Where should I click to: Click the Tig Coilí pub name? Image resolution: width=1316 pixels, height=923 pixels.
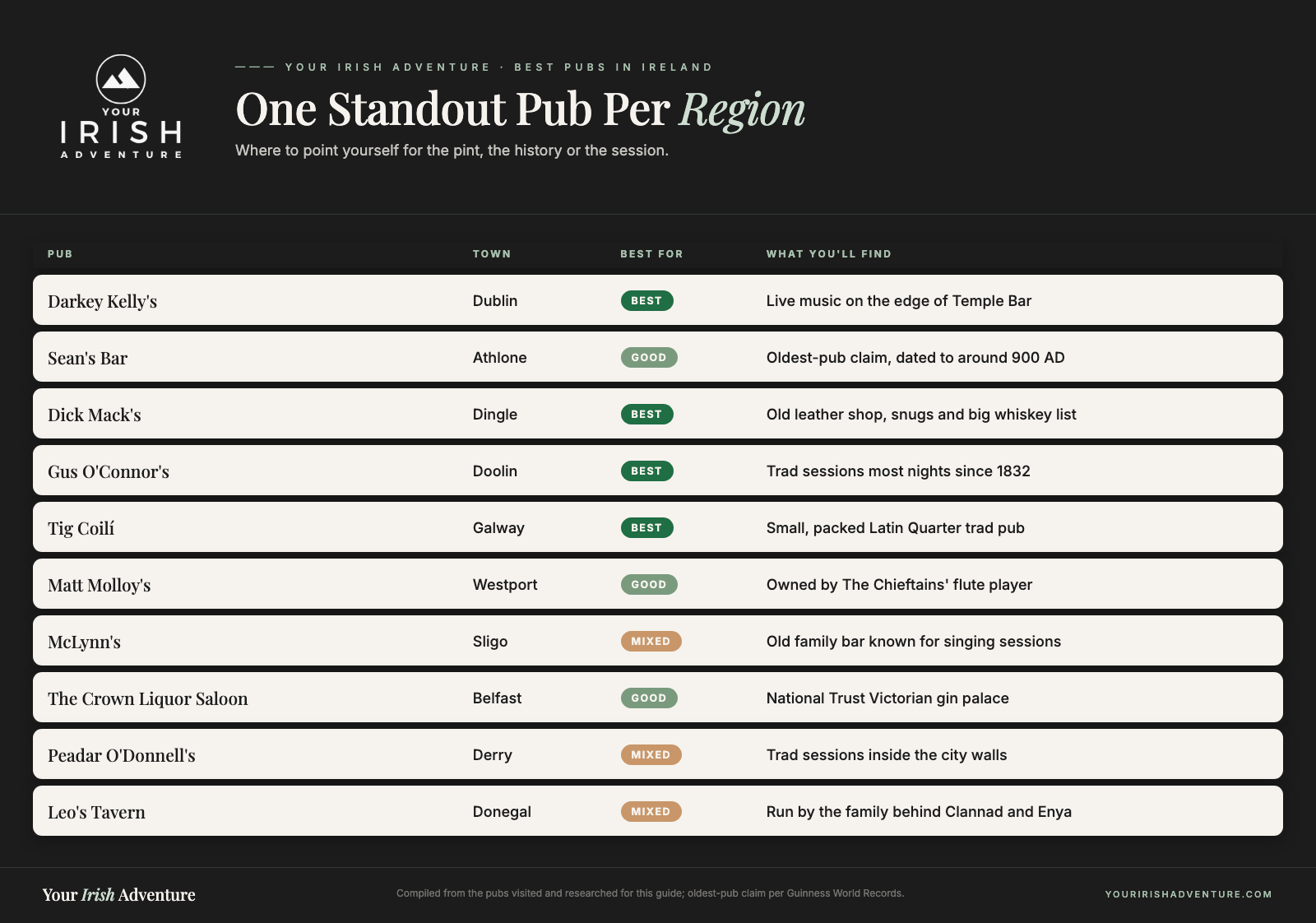point(81,528)
